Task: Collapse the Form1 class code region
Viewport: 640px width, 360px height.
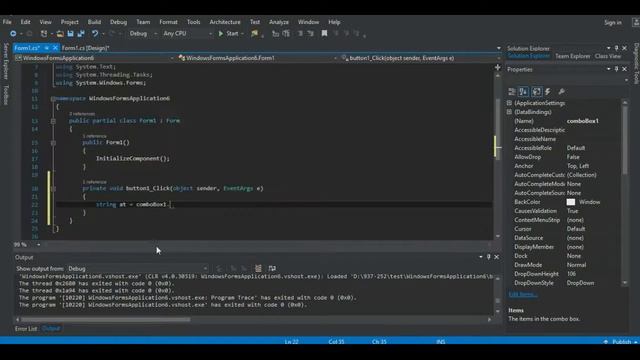Action: [53, 121]
